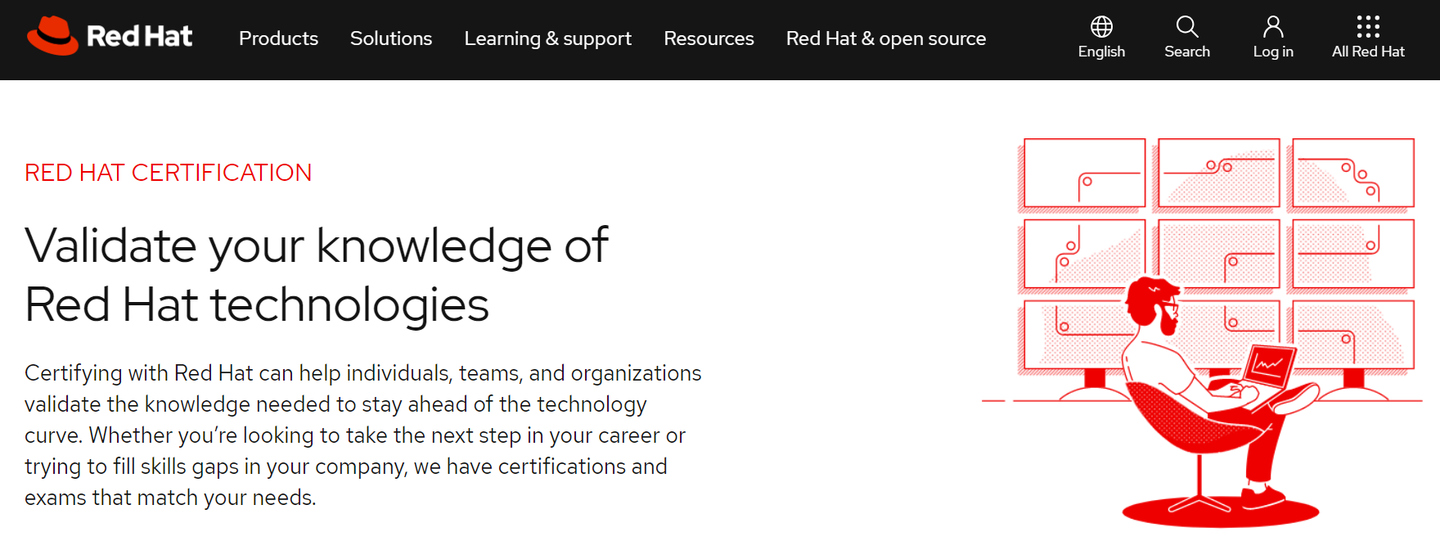
Task: Open the Red Hat & open source menu
Action: point(886,38)
